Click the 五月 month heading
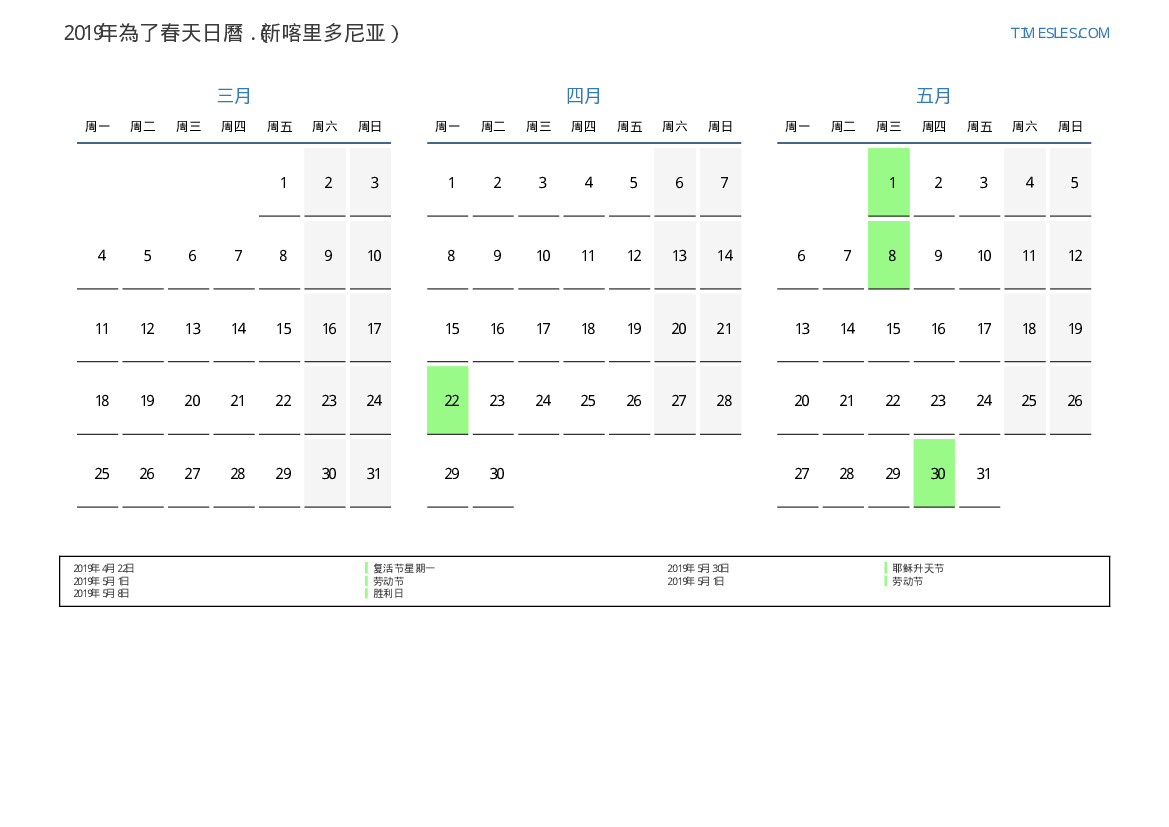Image resolution: width=1169 pixels, height=827 pixels. pyautogui.click(x=934, y=96)
